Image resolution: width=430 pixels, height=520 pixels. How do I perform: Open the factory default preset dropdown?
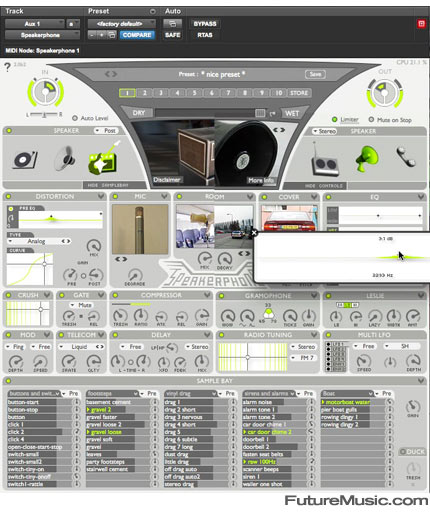coord(121,24)
